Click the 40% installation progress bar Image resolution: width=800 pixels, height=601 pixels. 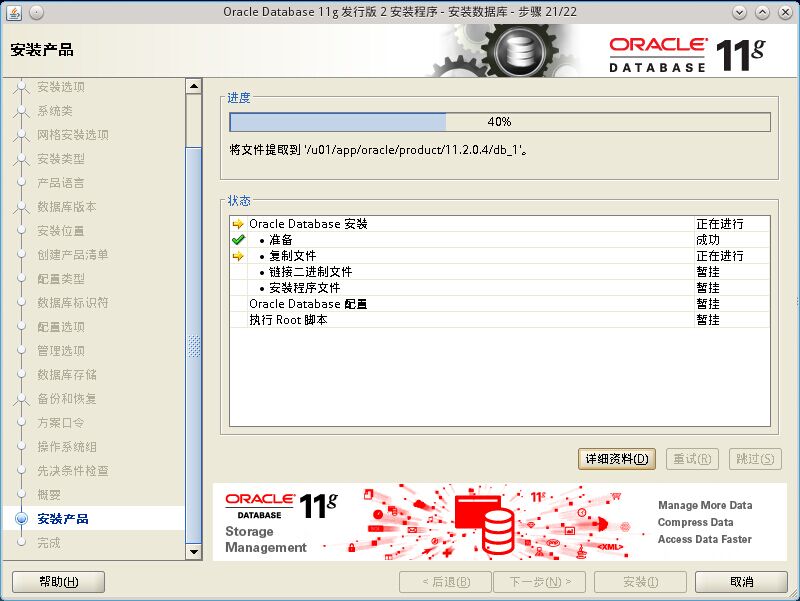500,122
